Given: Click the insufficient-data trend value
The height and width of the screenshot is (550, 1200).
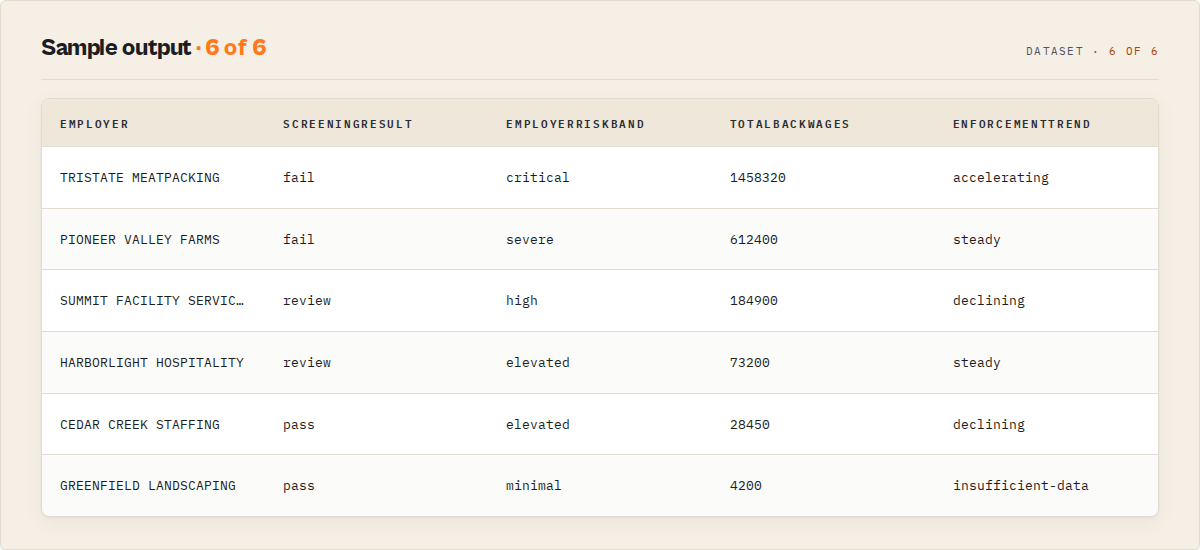Looking at the screenshot, I should coord(1021,486).
